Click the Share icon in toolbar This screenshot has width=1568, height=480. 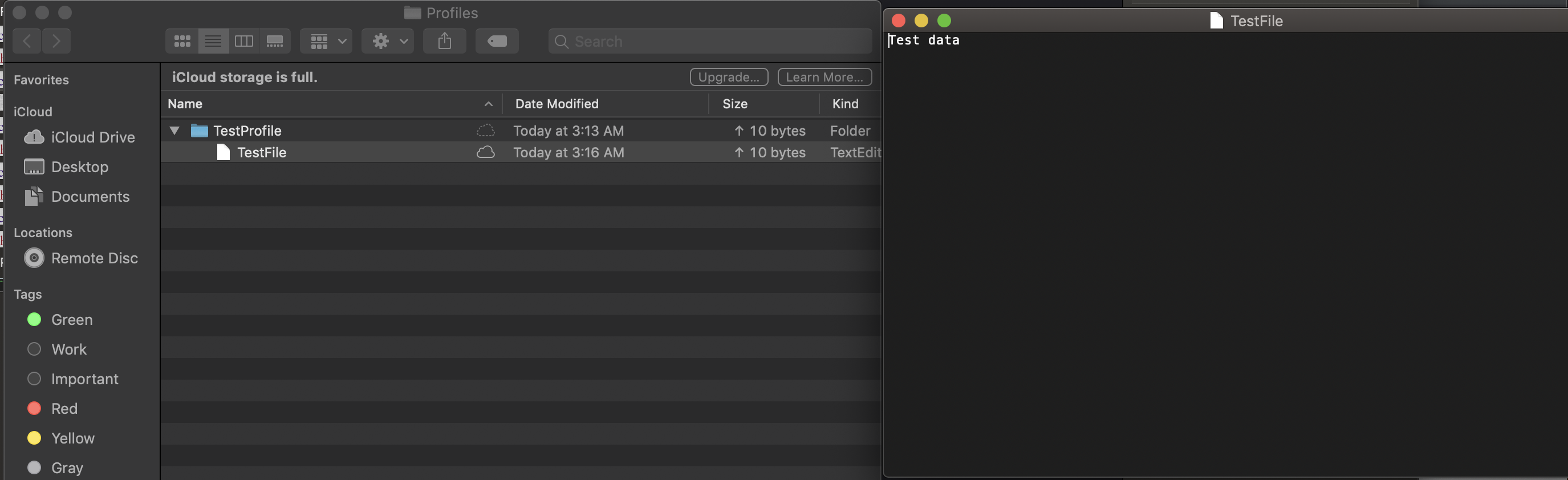coord(444,42)
